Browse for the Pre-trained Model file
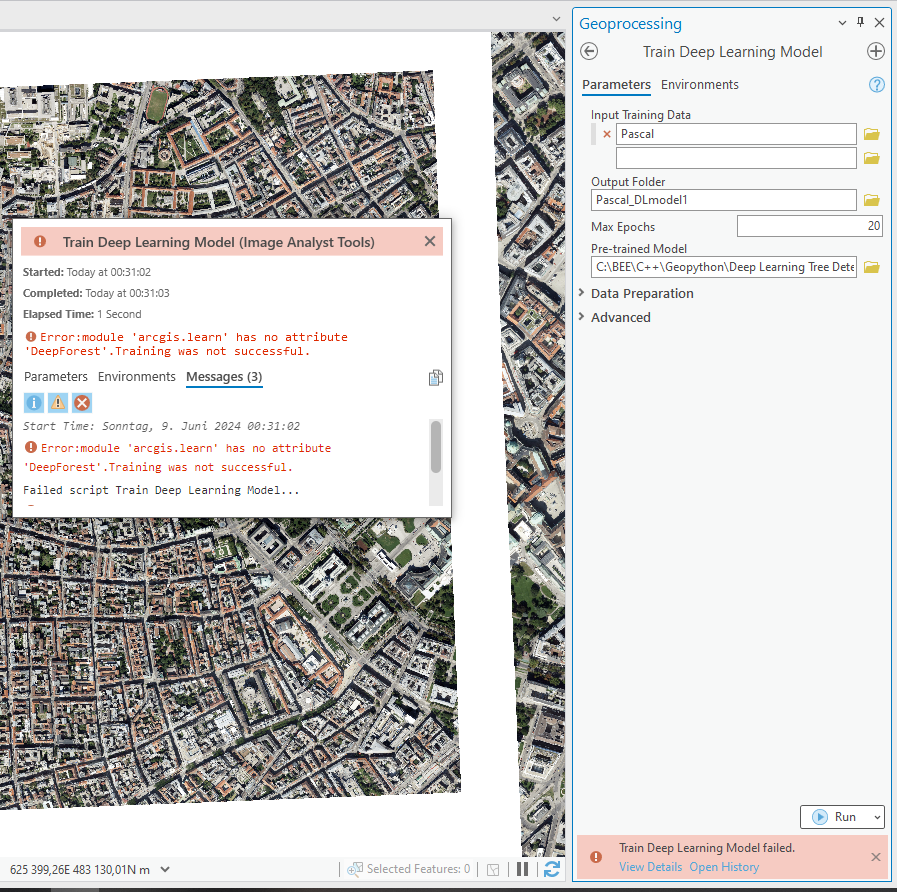 pyautogui.click(x=871, y=266)
